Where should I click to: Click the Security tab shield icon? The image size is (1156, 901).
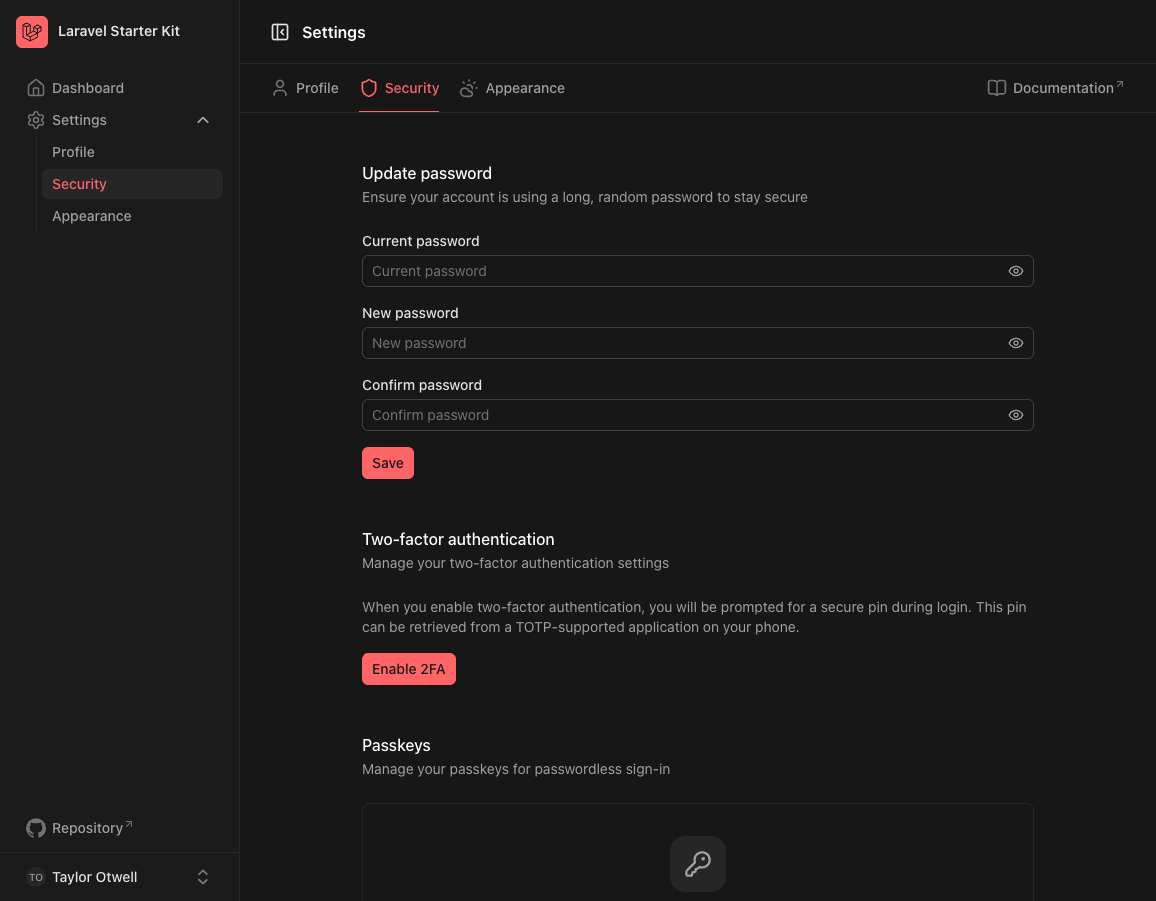coord(369,88)
